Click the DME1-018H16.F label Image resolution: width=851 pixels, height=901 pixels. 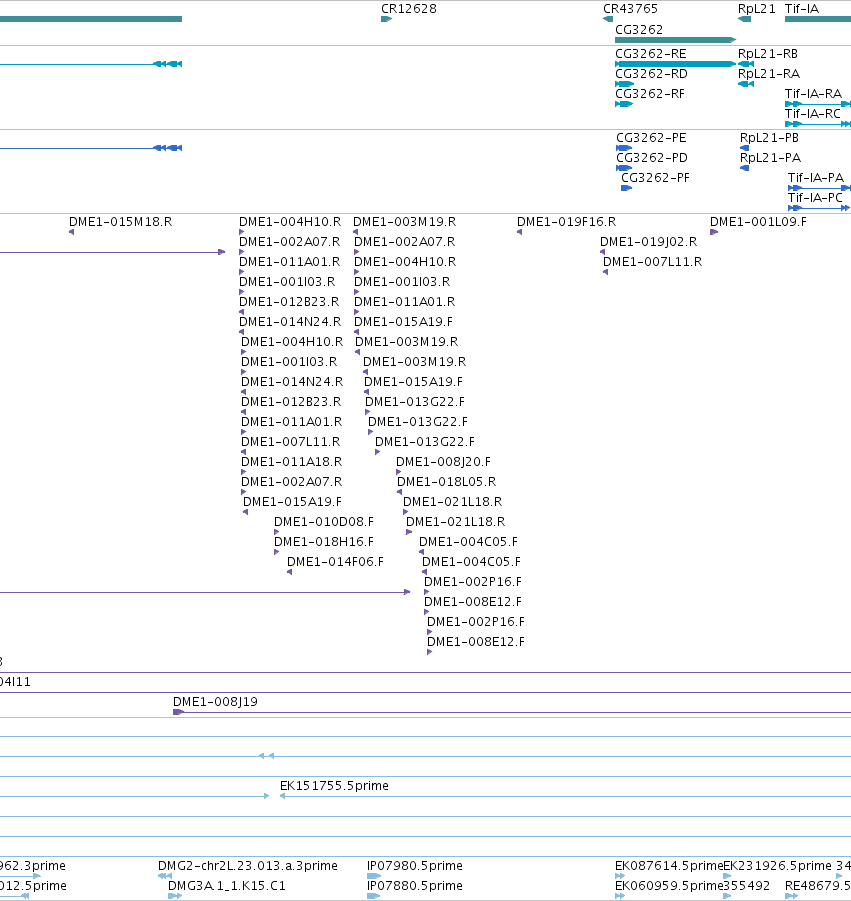tap(324, 542)
